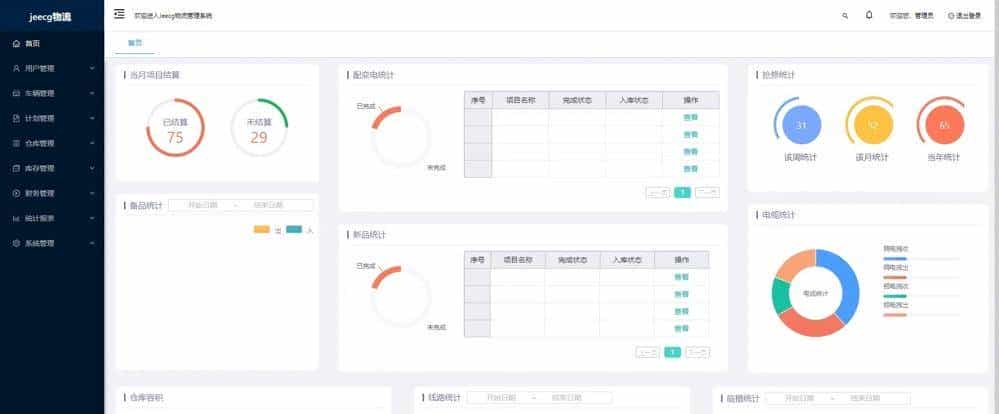This screenshot has height=414, width=999.
Task: Click first 查看 link in 配农电统计 table
Action: coord(691,117)
